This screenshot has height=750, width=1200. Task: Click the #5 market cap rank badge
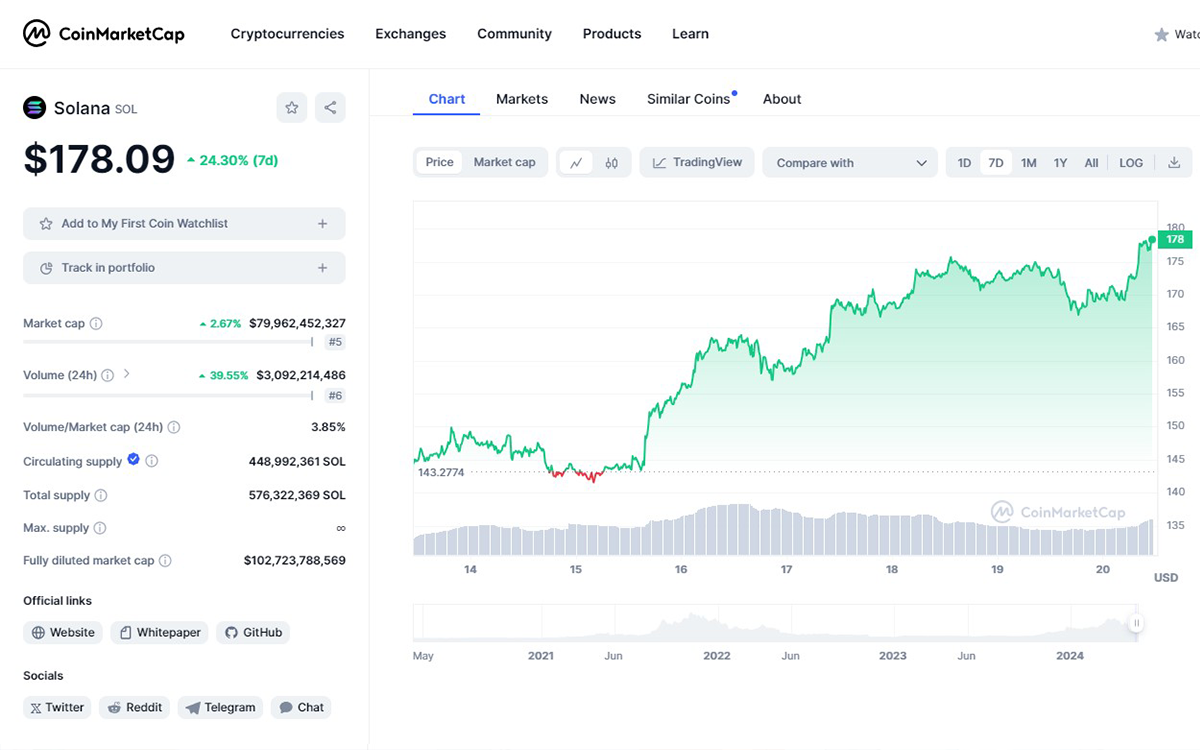(x=335, y=342)
